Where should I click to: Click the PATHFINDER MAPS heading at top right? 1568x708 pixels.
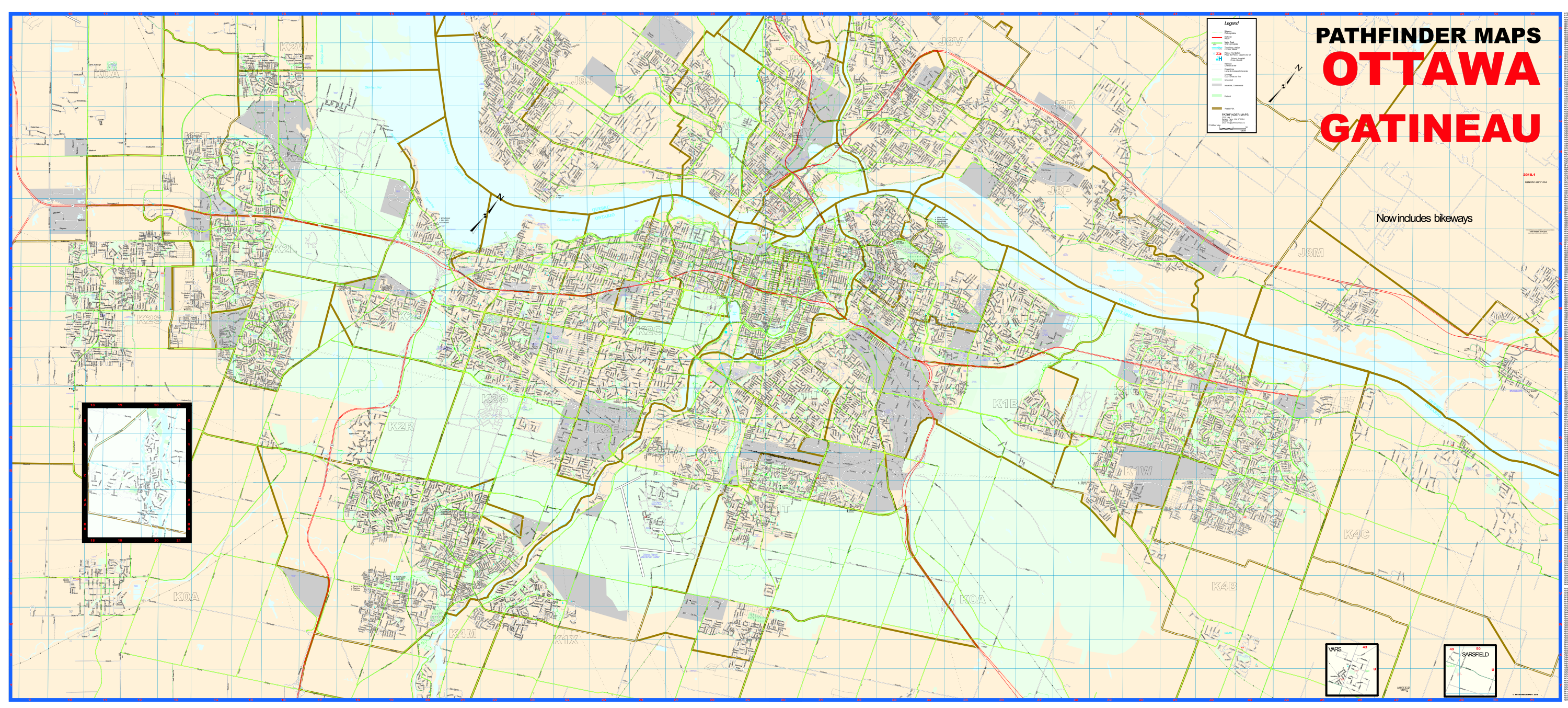coord(1427,36)
